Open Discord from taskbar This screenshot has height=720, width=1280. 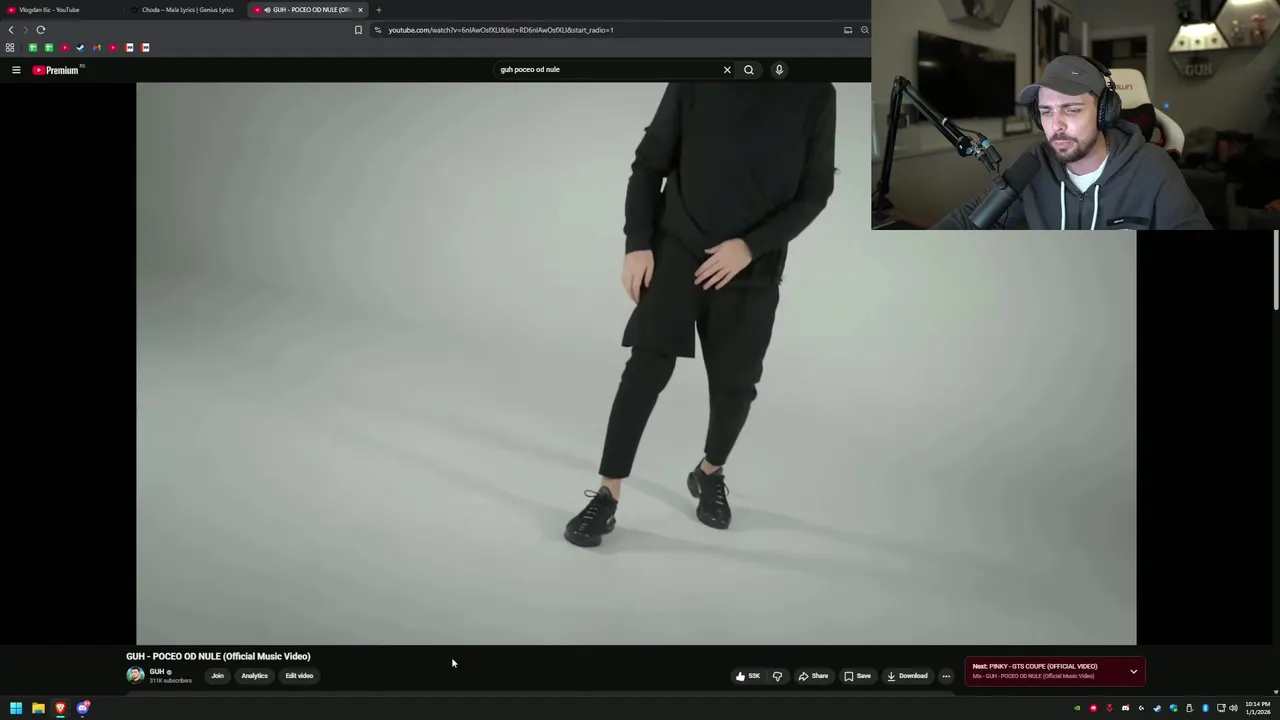click(x=83, y=708)
